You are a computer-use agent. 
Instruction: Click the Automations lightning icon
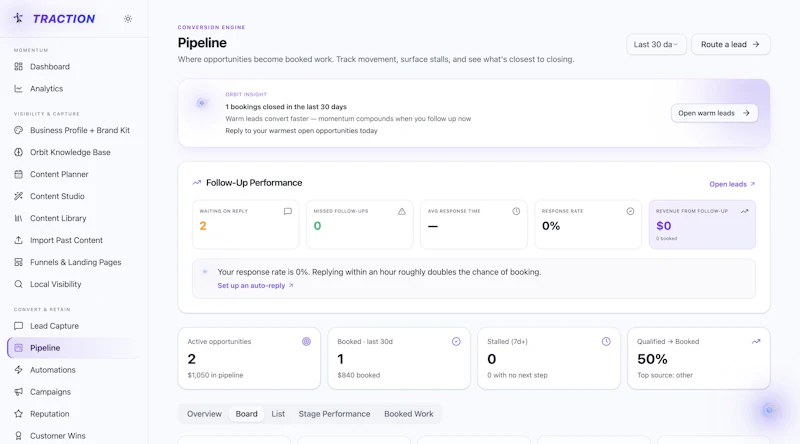pos(18,369)
